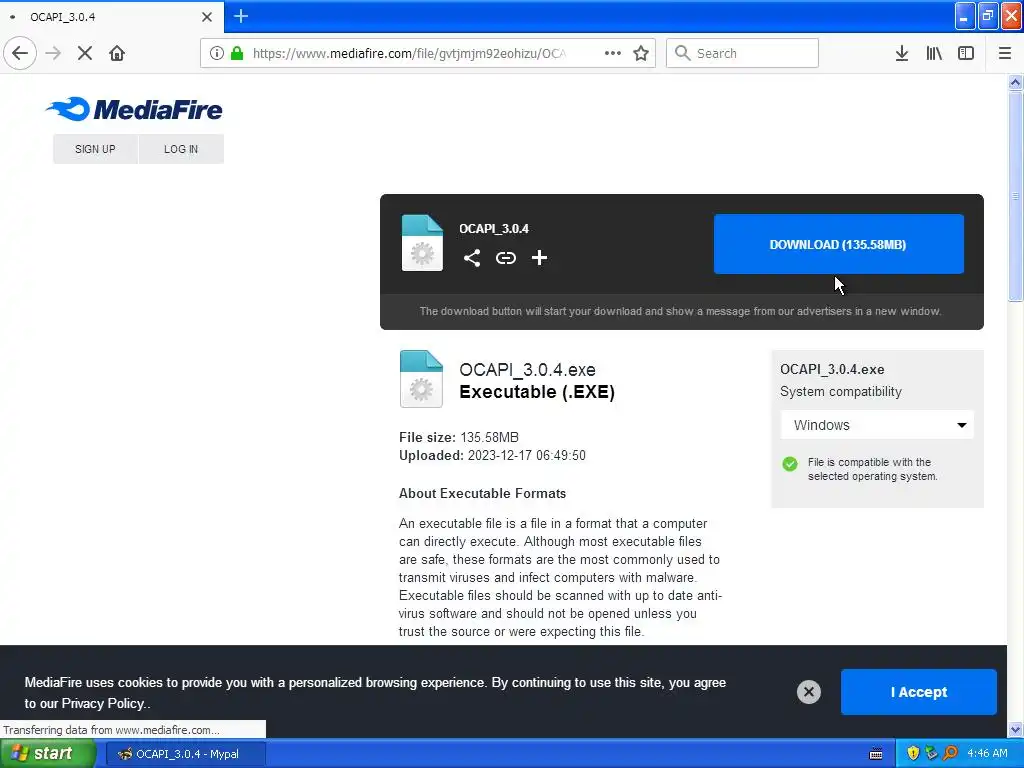Click the About Executable Formats heading
Image resolution: width=1024 pixels, height=768 pixels.
click(483, 494)
